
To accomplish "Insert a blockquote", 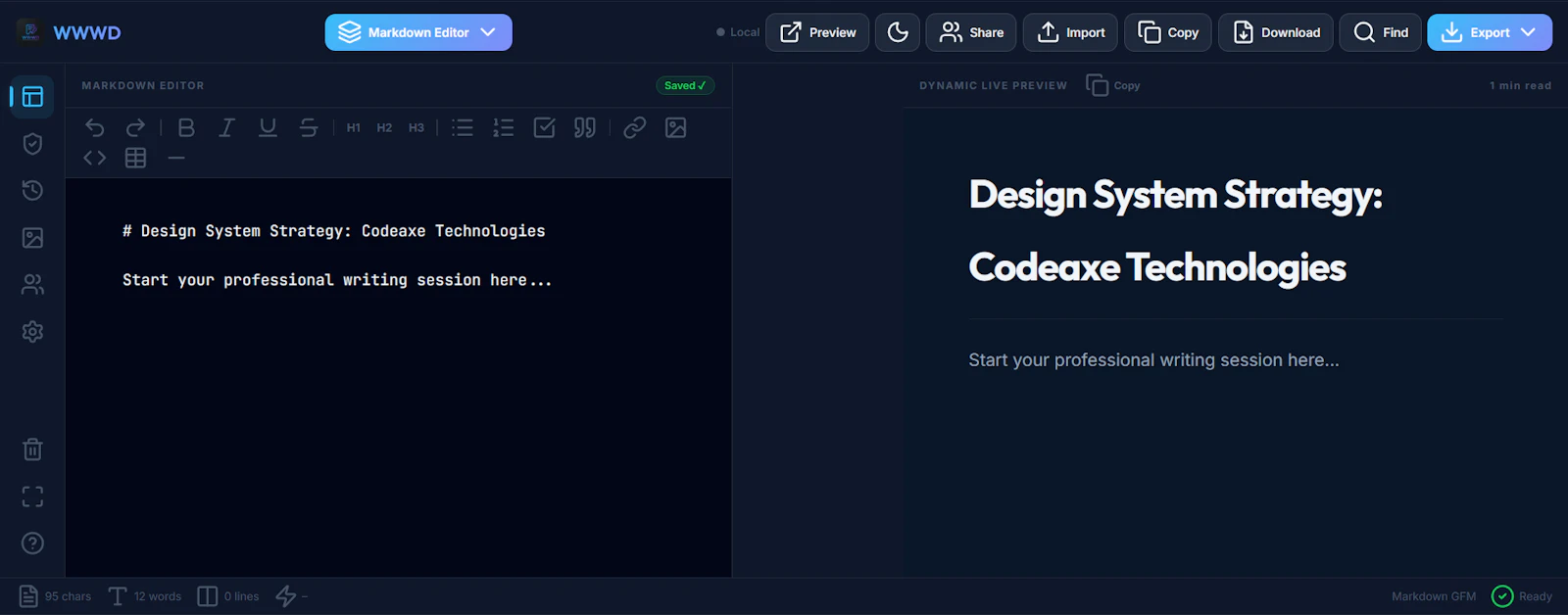I will pos(585,127).
